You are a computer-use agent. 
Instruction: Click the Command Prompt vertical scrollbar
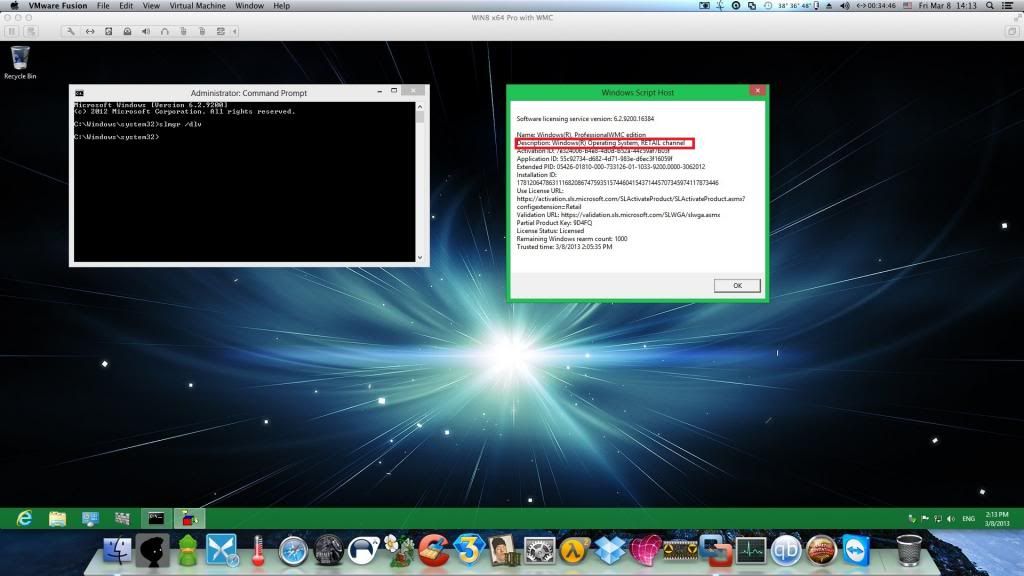point(421,180)
